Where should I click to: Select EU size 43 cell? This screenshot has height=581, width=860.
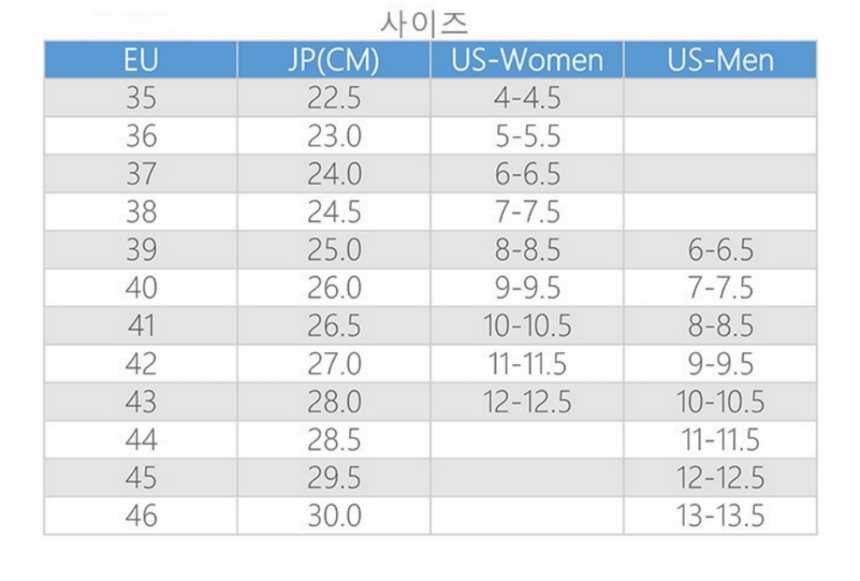(x=141, y=402)
